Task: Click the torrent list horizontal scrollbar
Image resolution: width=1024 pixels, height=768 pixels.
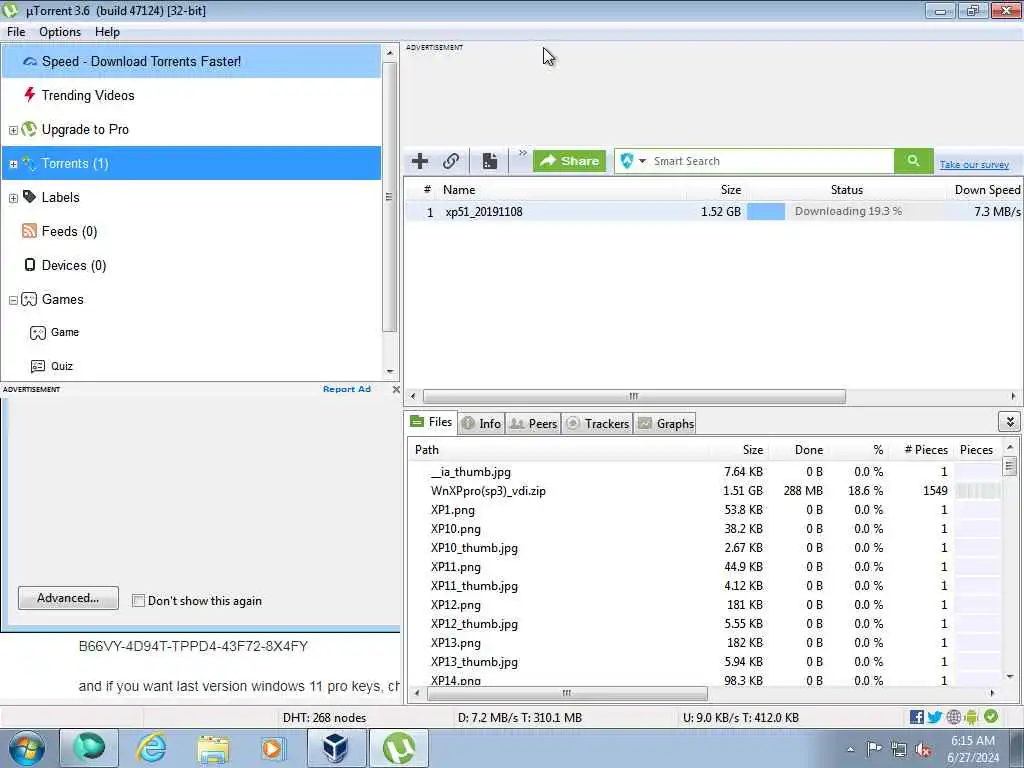Action: tap(633, 396)
